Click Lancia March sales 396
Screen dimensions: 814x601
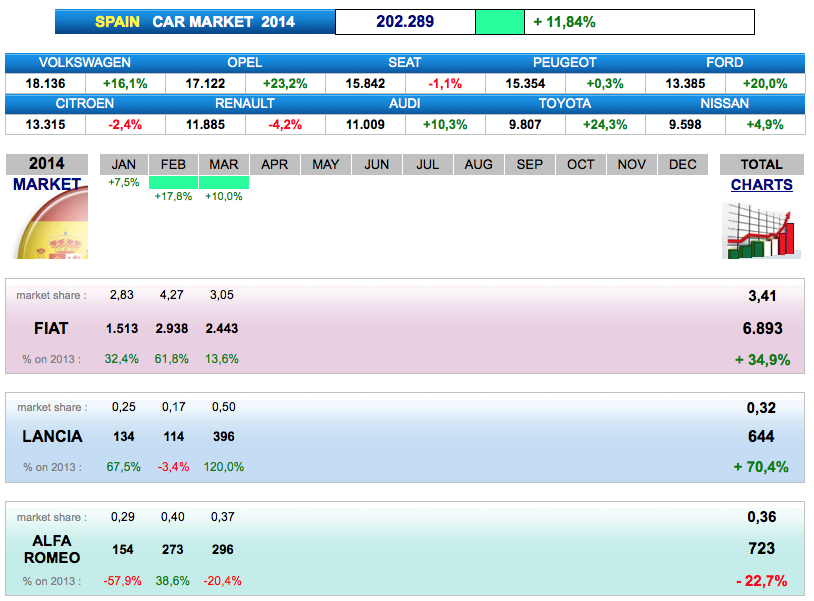[x=224, y=436]
